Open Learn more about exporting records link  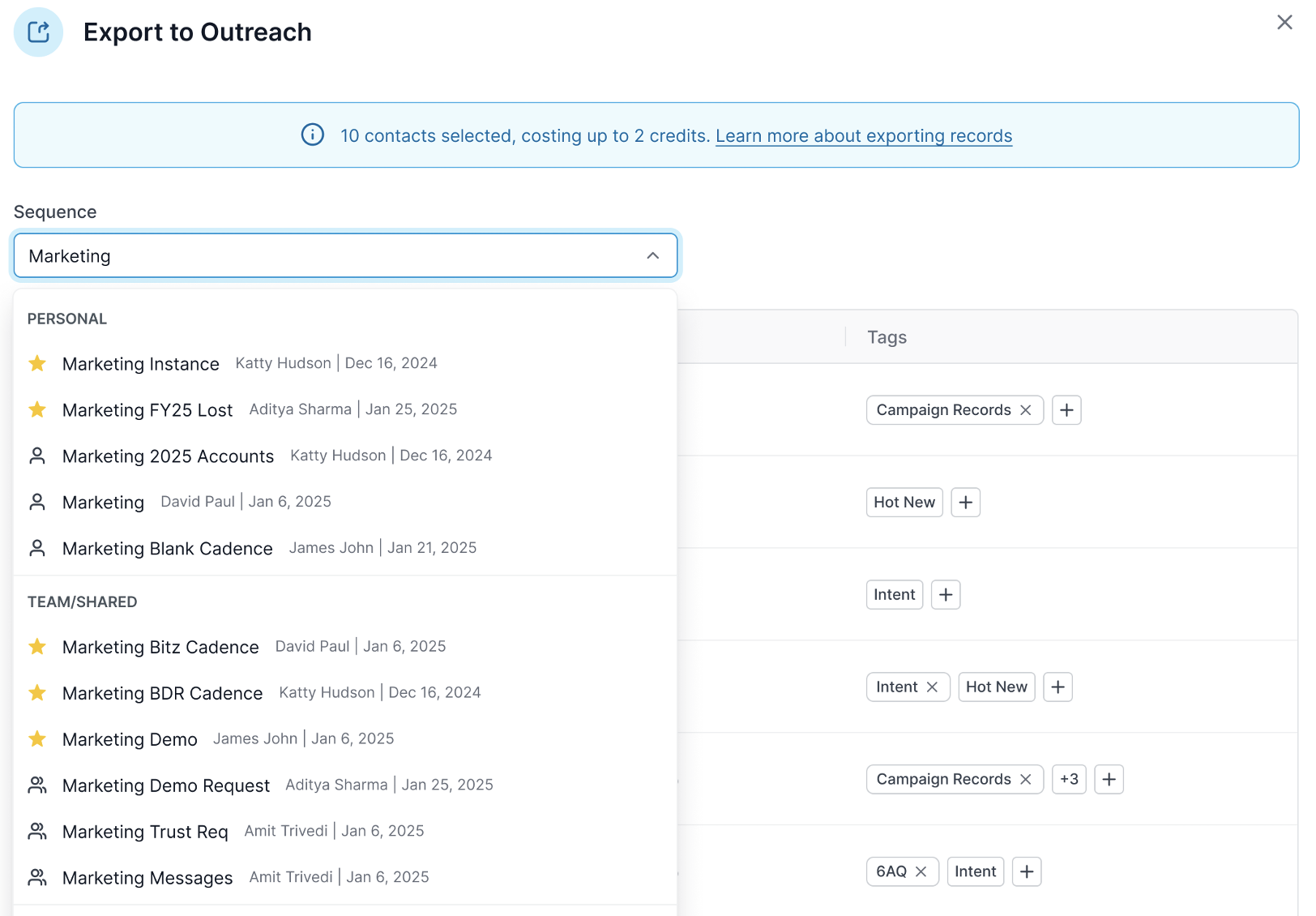coord(864,135)
